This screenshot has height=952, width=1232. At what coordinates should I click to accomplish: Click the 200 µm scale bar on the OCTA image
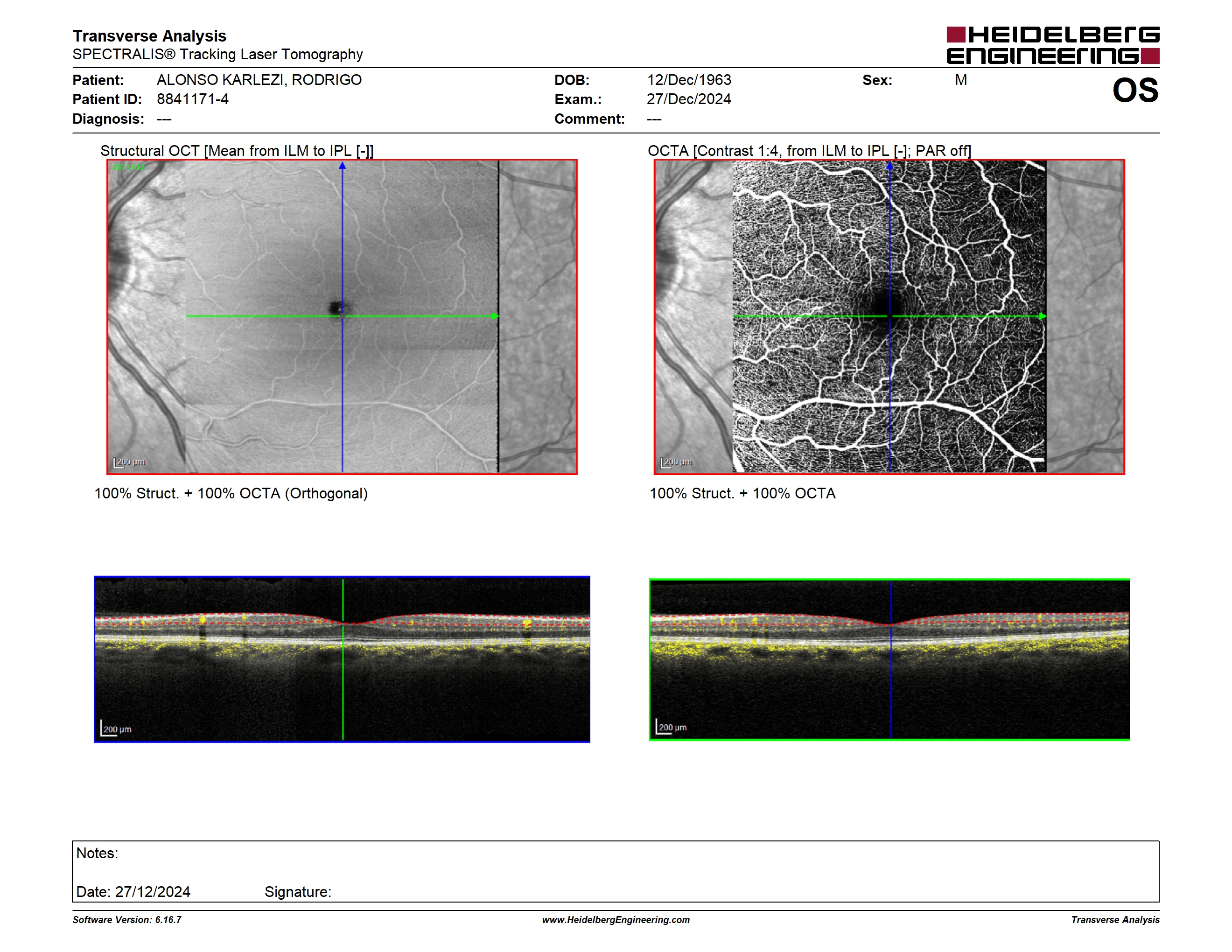[x=676, y=462]
